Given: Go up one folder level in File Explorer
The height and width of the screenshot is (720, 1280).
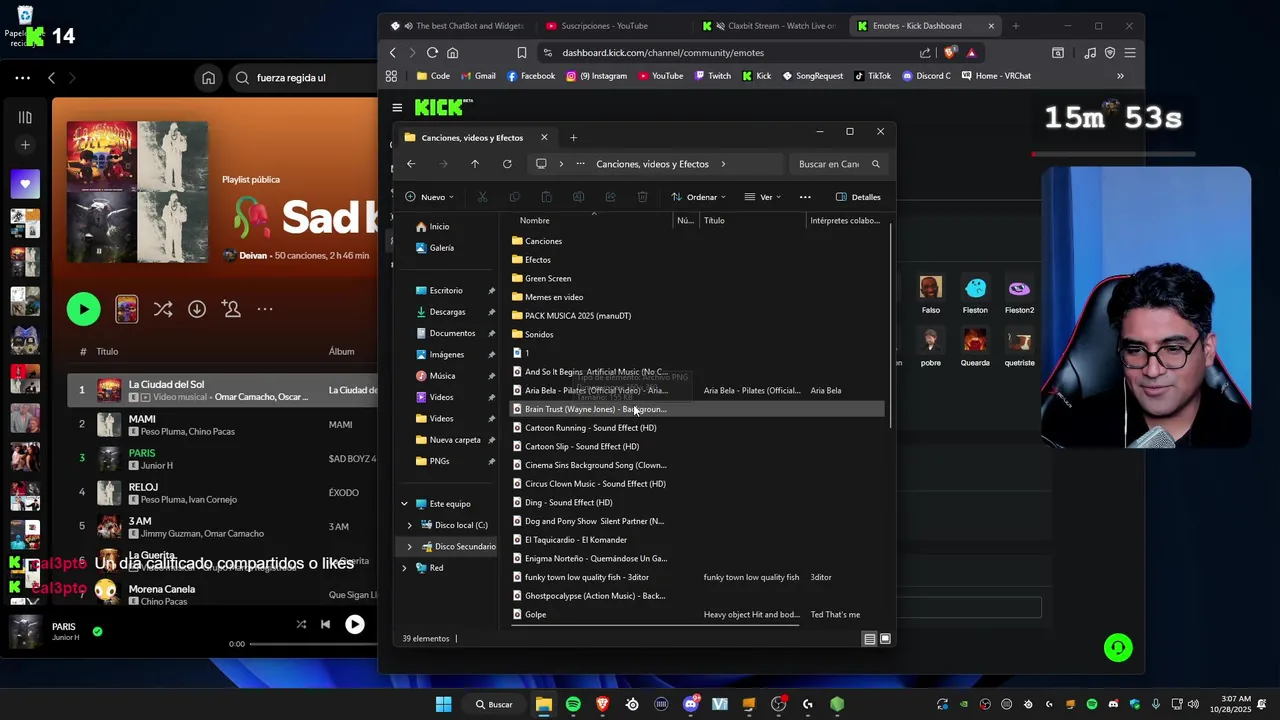Looking at the screenshot, I should click(475, 164).
